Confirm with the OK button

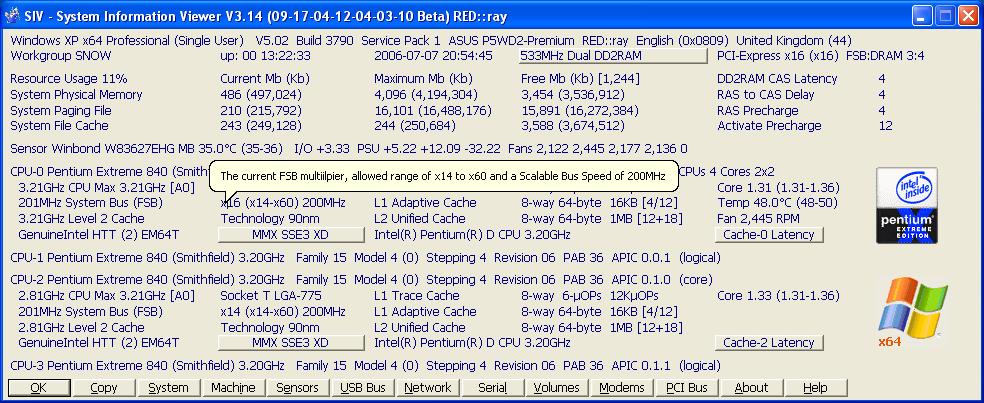tap(38, 388)
